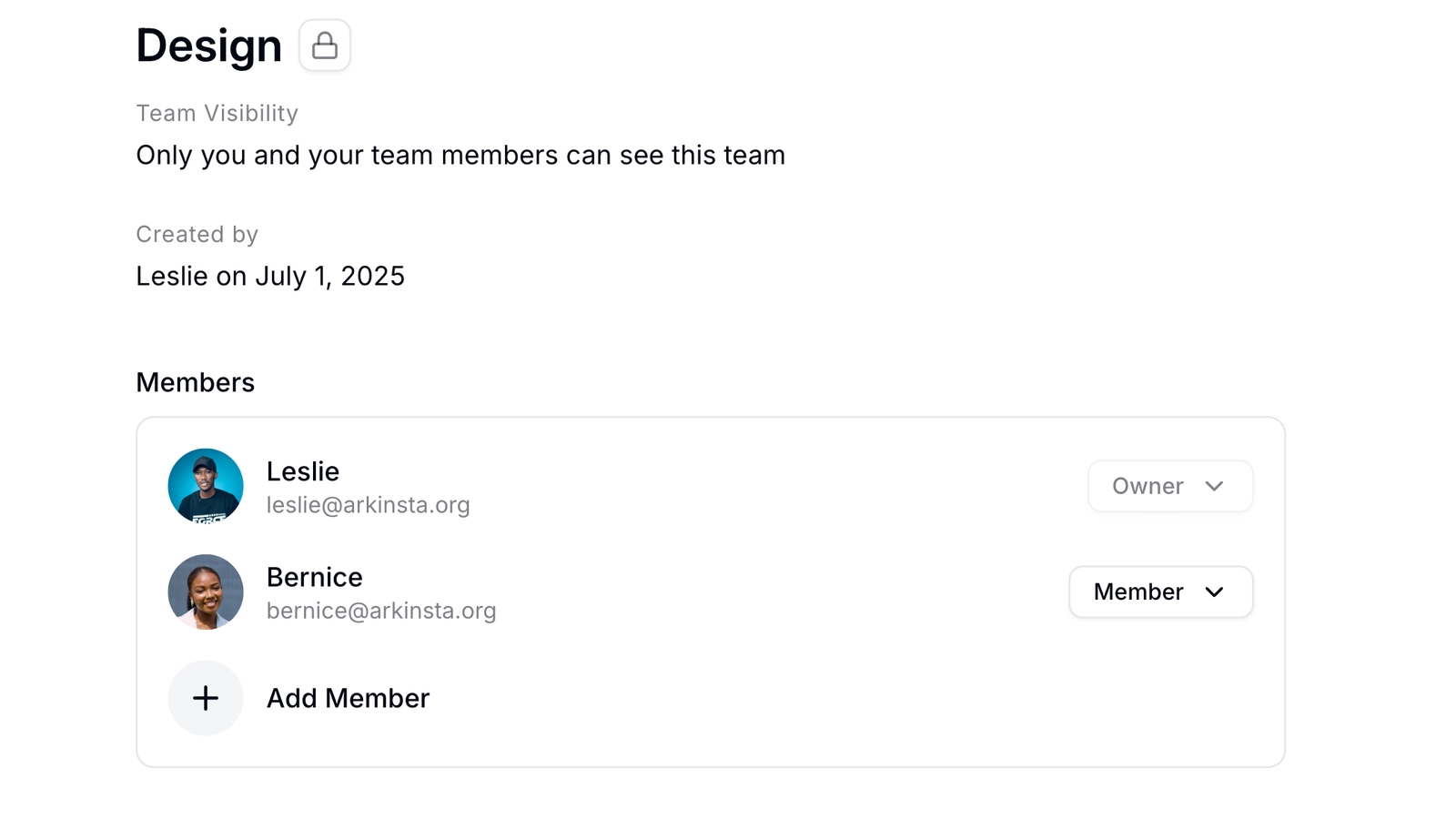Image resolution: width=1456 pixels, height=819 pixels.
Task: Click the Members section heading
Action: tap(196, 382)
